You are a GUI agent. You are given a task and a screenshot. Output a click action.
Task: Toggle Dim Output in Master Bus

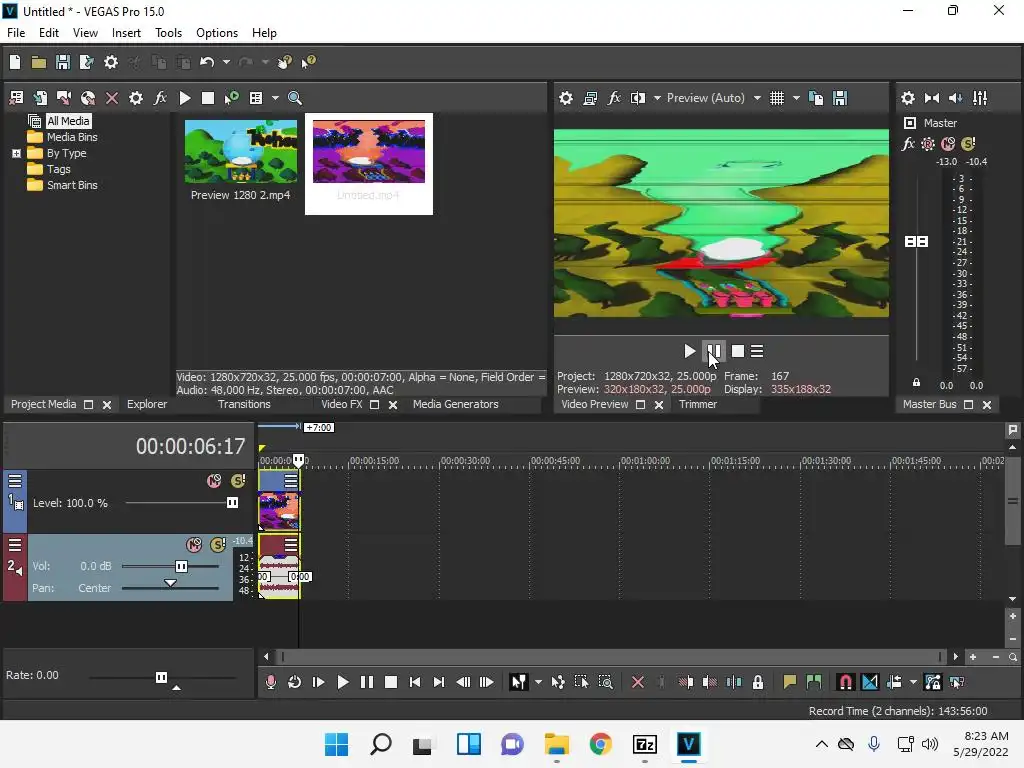(x=955, y=98)
